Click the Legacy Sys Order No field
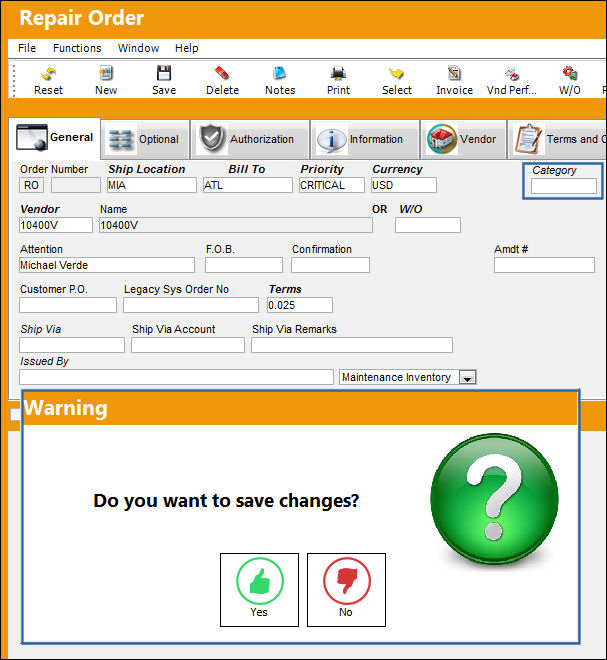This screenshot has height=660, width=607. point(191,305)
